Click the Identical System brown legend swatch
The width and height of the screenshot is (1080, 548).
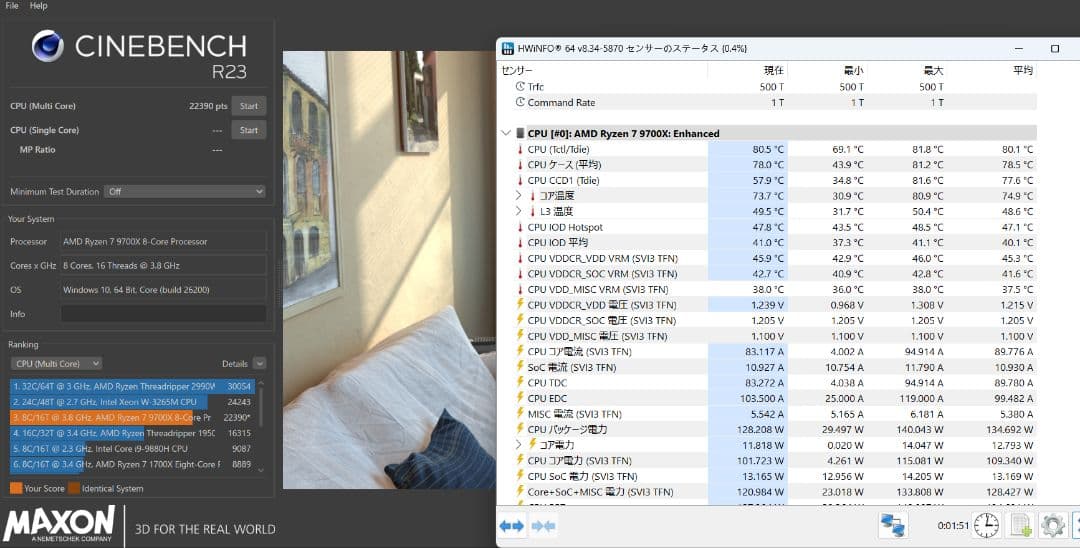[x=74, y=488]
